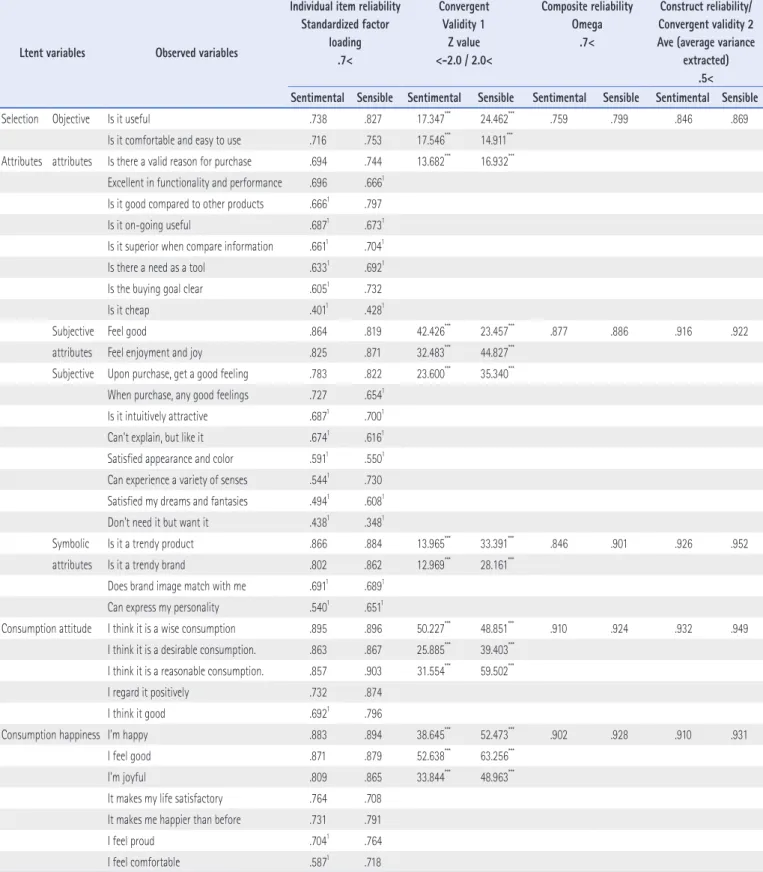The width and height of the screenshot is (763, 872).
Task: Select factor loading .903 in reasonable consumption row
Action: (x=373, y=671)
